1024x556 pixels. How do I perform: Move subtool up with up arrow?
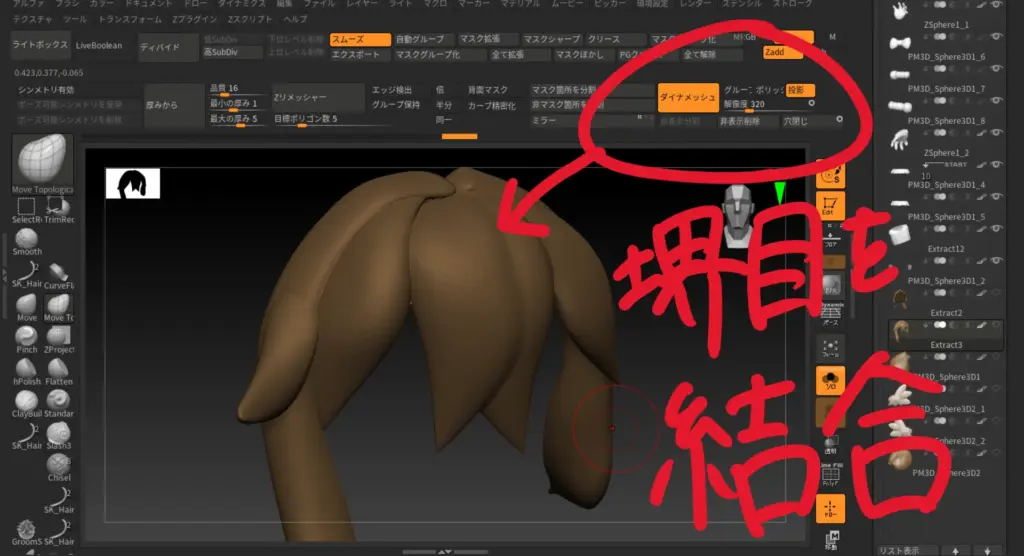point(955,551)
